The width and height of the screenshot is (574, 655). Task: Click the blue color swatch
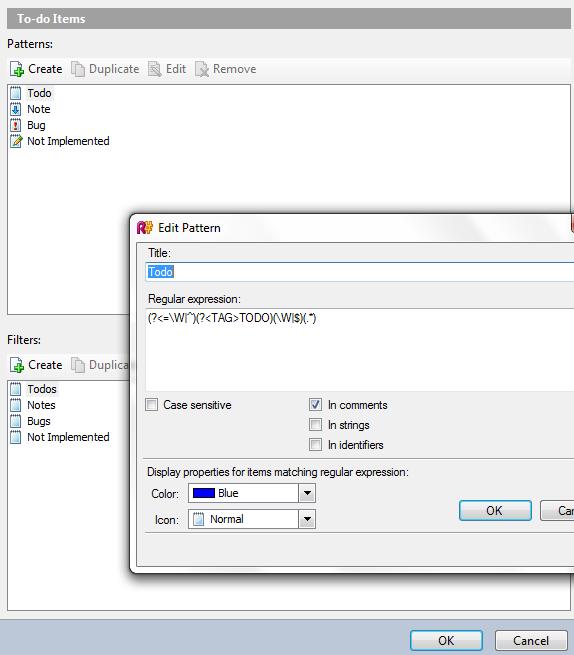tap(204, 493)
